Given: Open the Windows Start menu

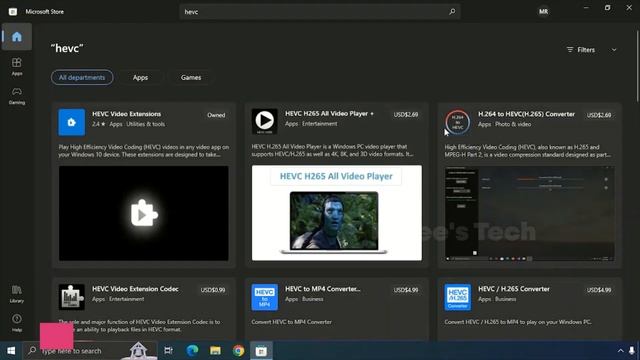Looking at the screenshot, I should point(11,351).
